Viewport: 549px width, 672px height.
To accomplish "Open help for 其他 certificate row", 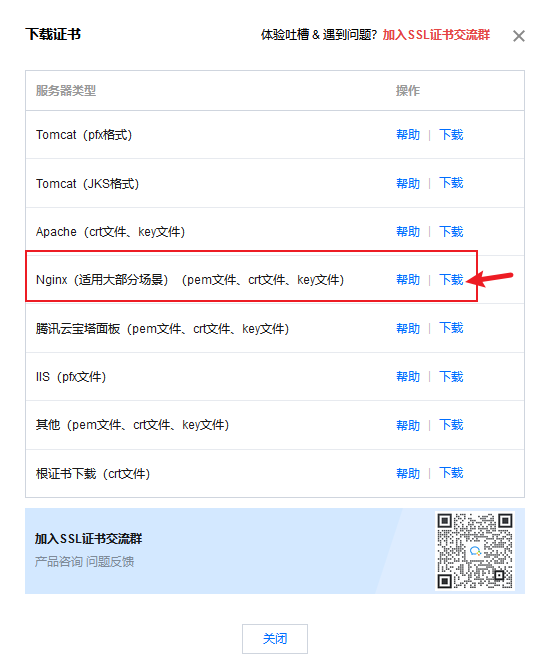I will point(408,425).
